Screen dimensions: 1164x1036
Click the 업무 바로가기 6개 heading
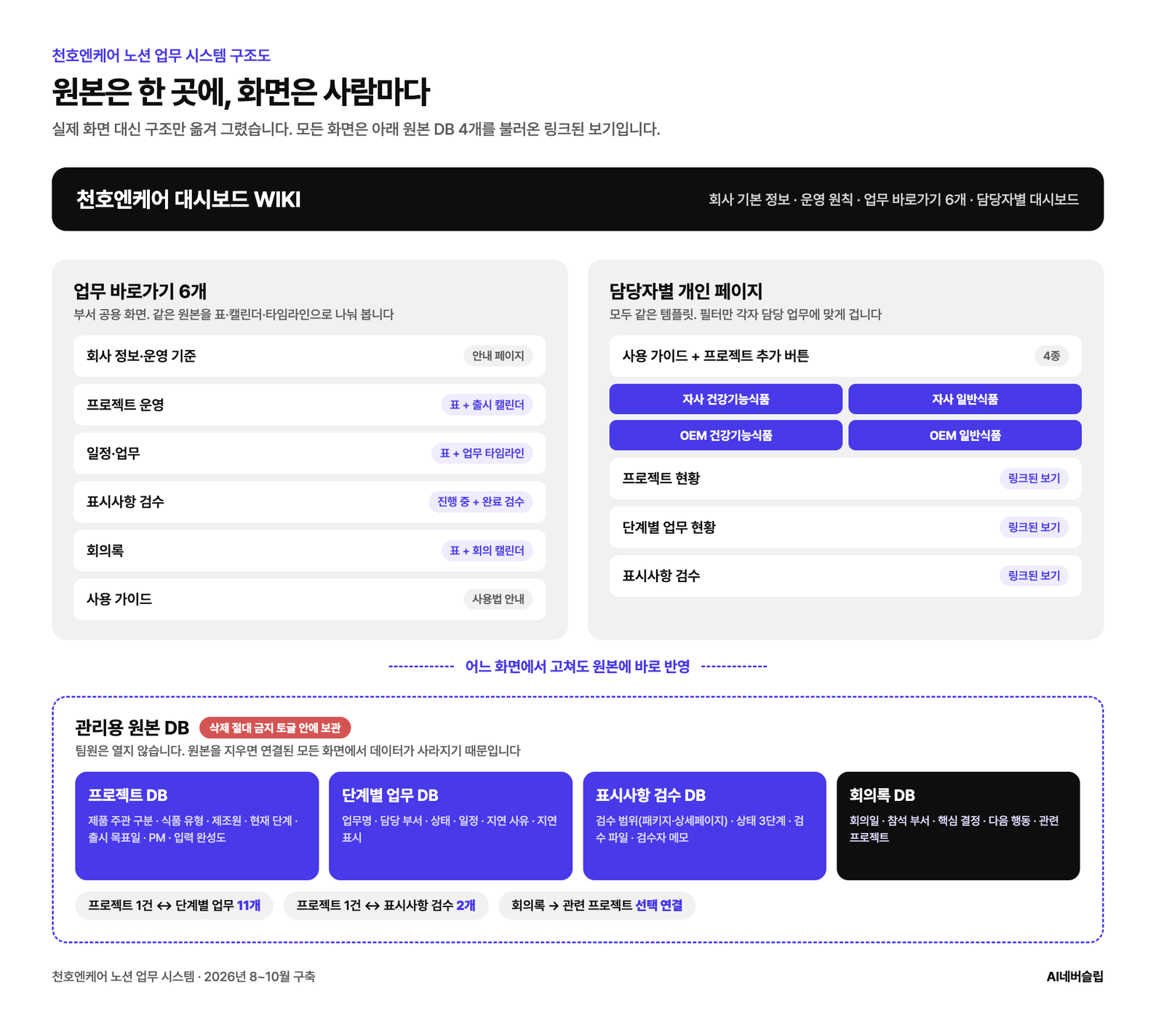coord(140,291)
